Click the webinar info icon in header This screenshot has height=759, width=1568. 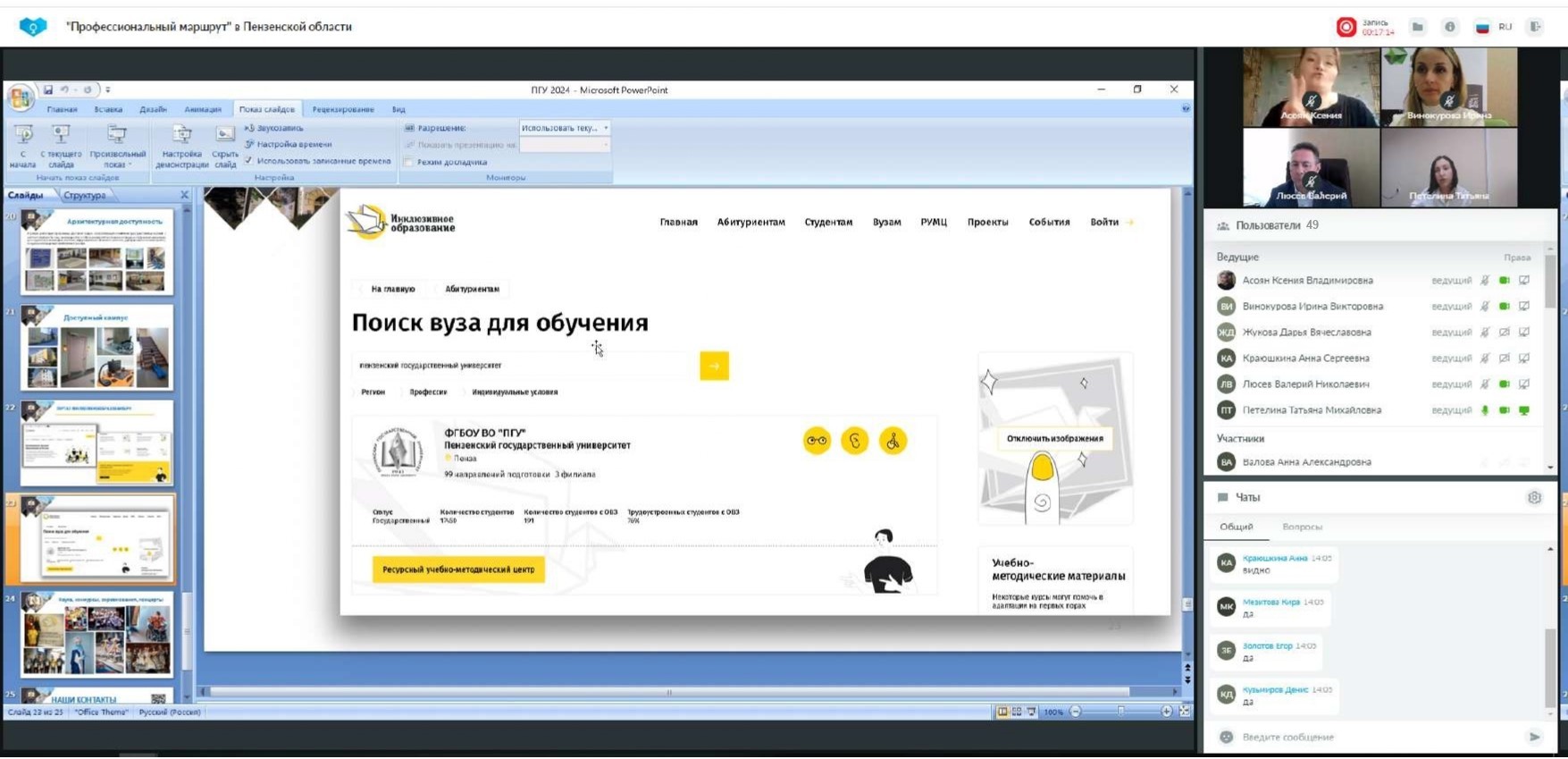[1449, 27]
